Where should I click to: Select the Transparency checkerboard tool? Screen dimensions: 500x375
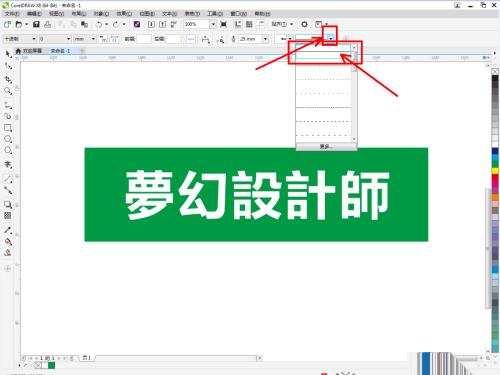(8, 216)
